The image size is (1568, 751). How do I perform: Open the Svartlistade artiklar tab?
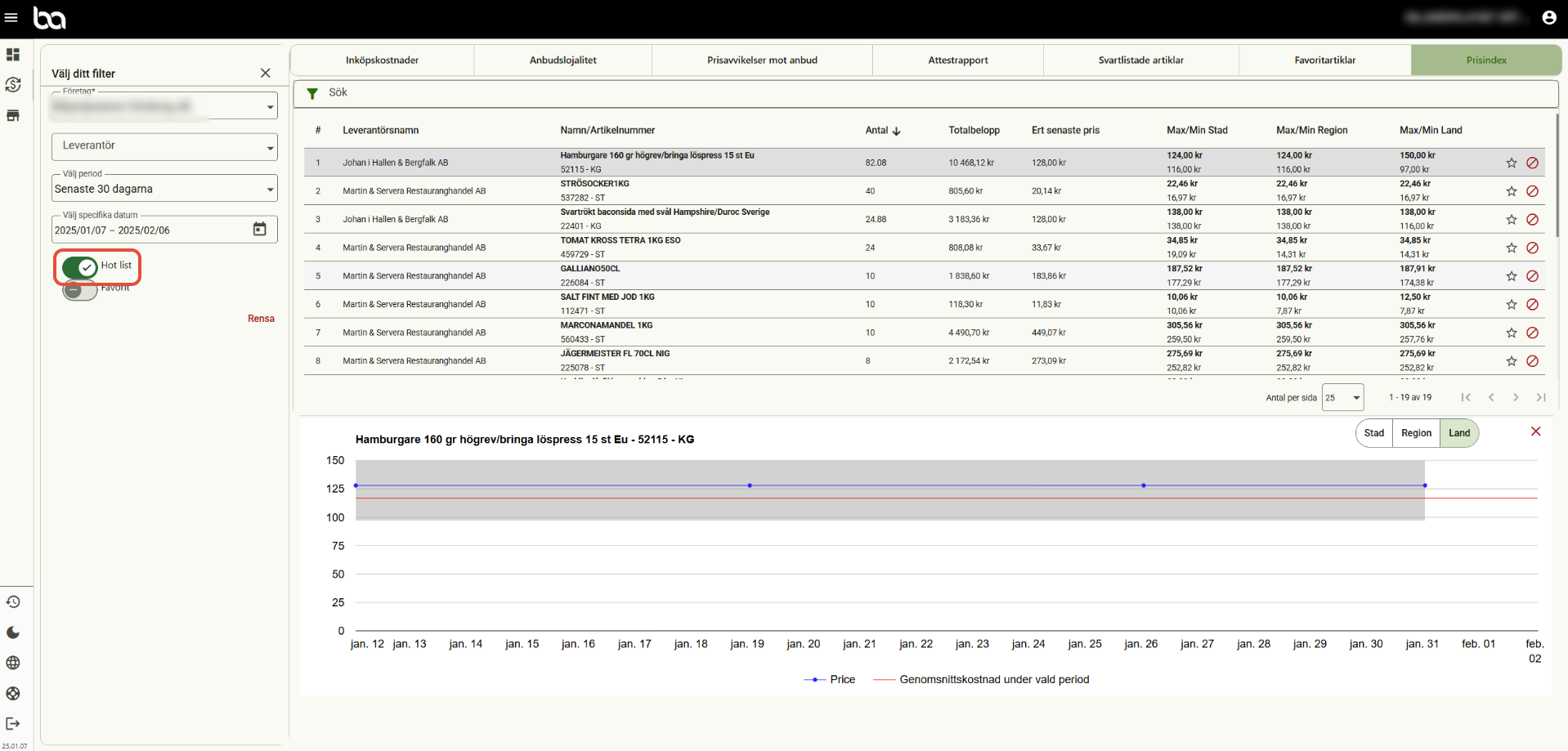(1140, 60)
